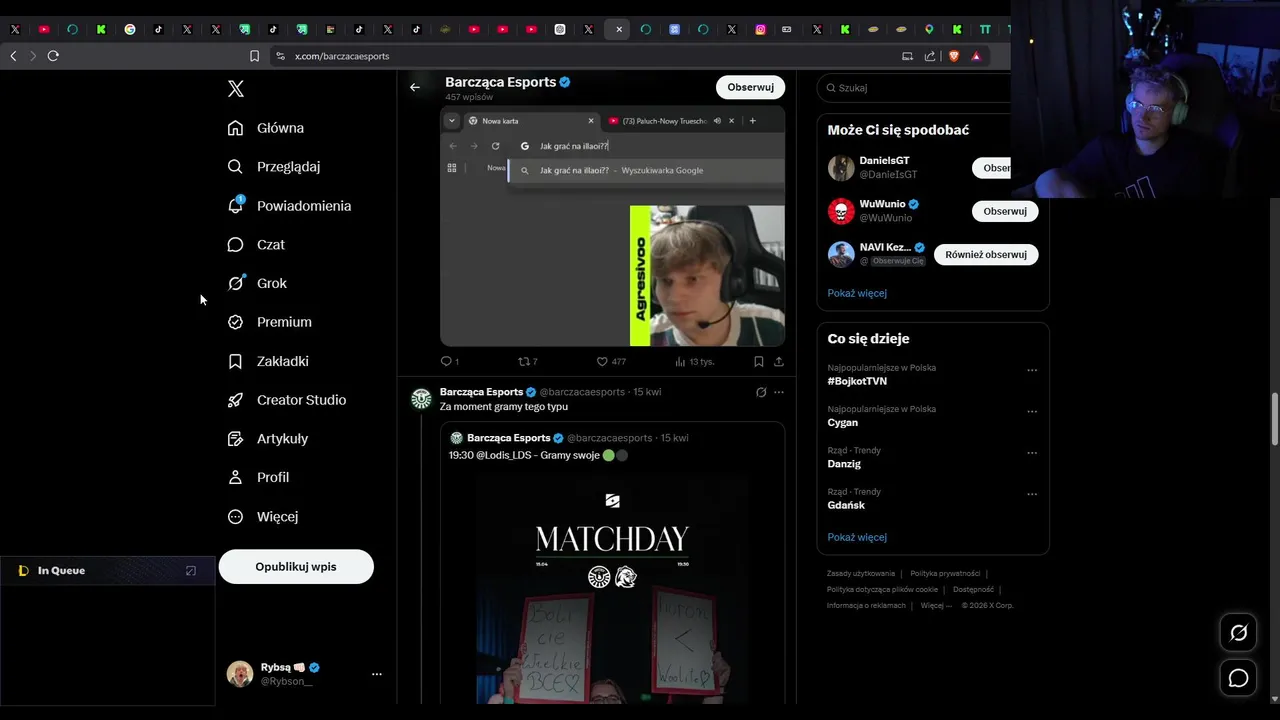Open Zakładki bookmarks
1280x720 pixels.
[268, 361]
